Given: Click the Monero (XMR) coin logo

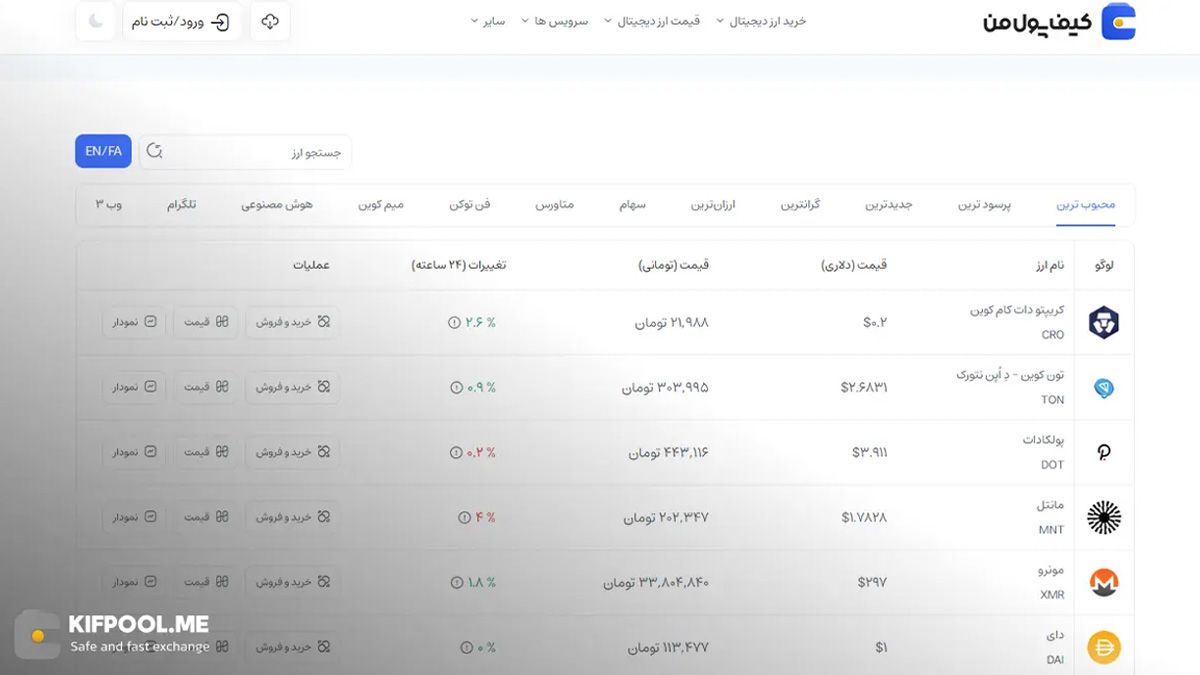Looking at the screenshot, I should click(1104, 582).
